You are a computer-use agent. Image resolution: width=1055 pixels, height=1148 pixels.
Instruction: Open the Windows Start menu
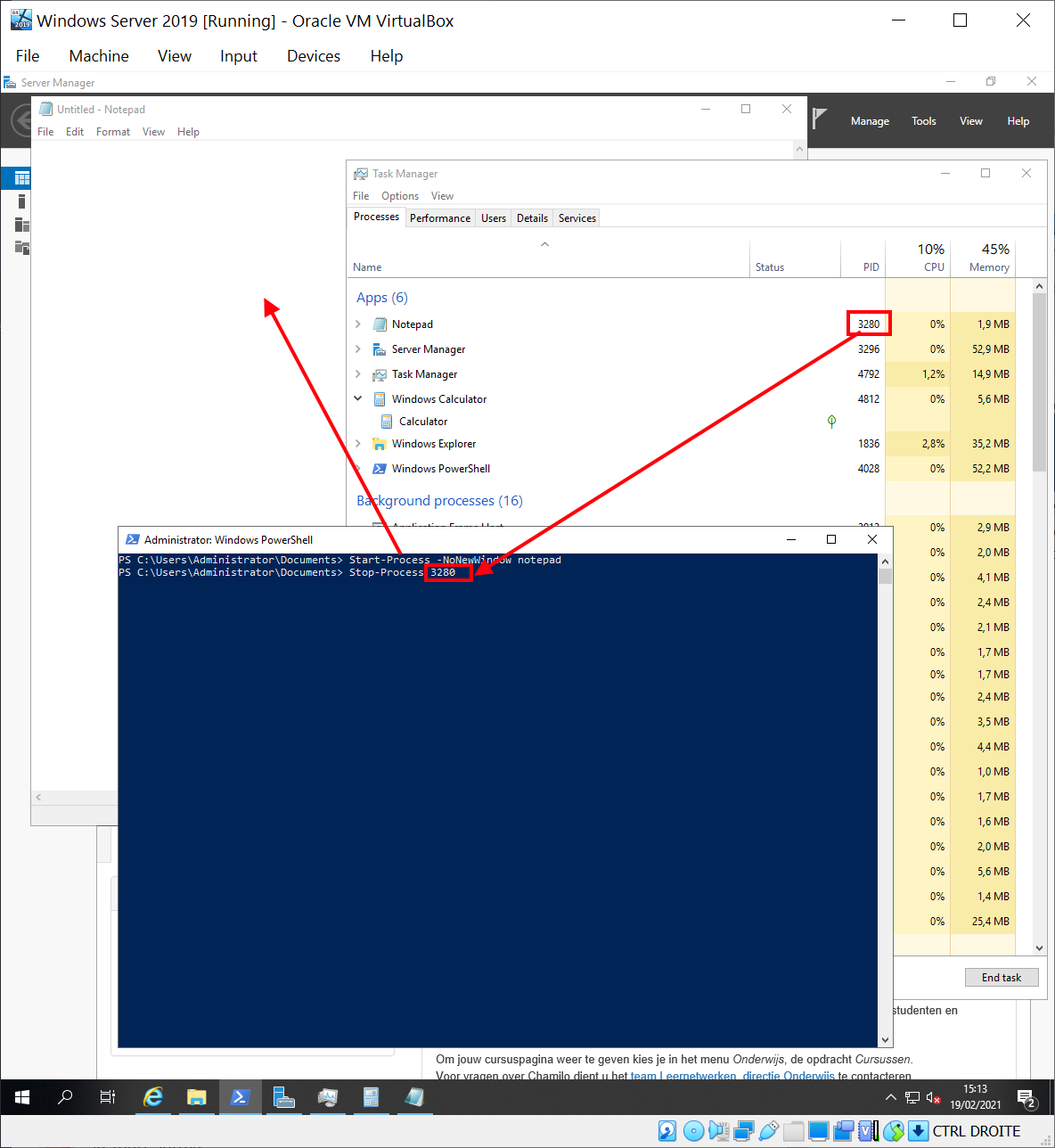[x=22, y=1097]
